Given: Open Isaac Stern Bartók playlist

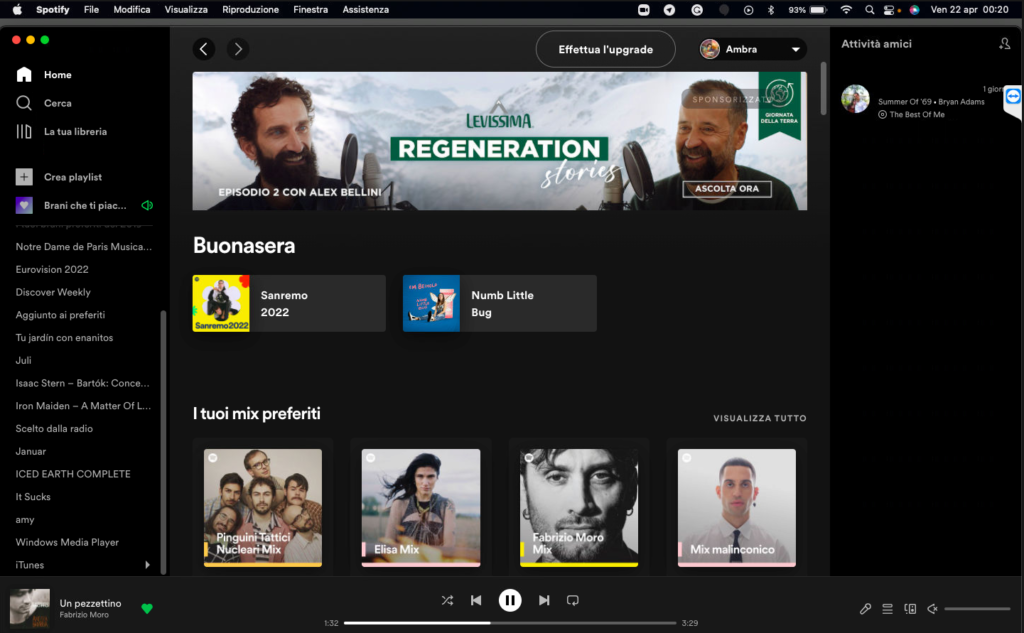Looking at the screenshot, I should point(82,383).
